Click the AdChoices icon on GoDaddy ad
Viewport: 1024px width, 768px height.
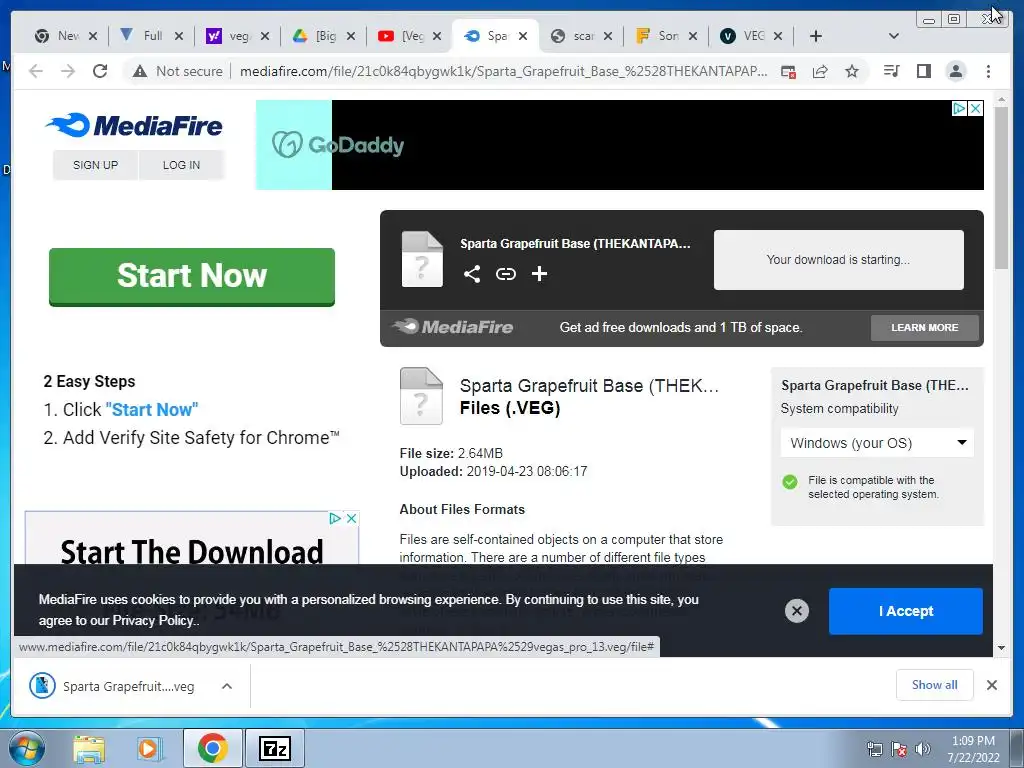pyautogui.click(x=959, y=108)
